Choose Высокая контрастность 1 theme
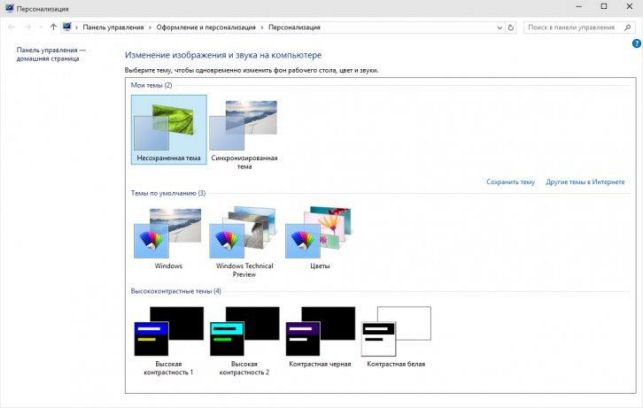Screen dimensions: 643x408 (169, 341)
